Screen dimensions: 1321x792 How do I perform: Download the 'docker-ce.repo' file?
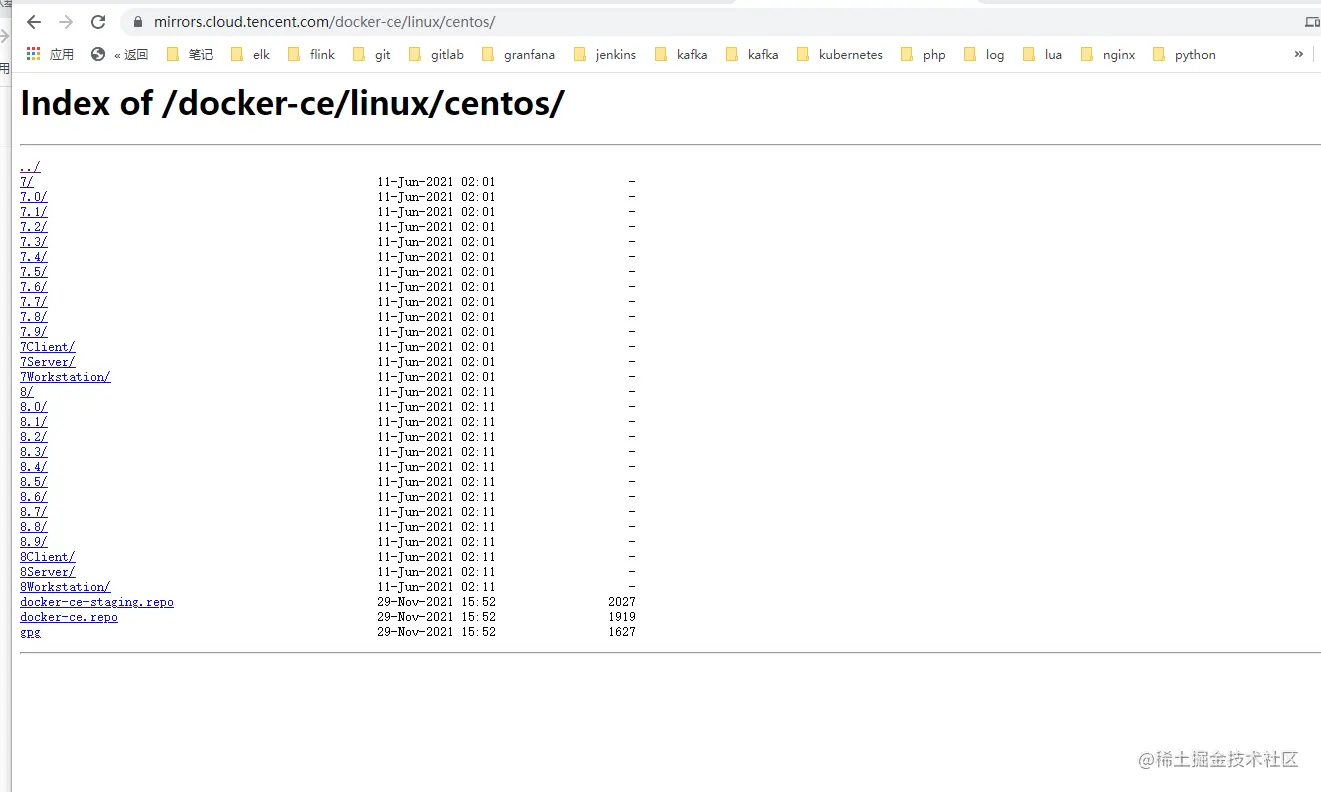point(69,617)
